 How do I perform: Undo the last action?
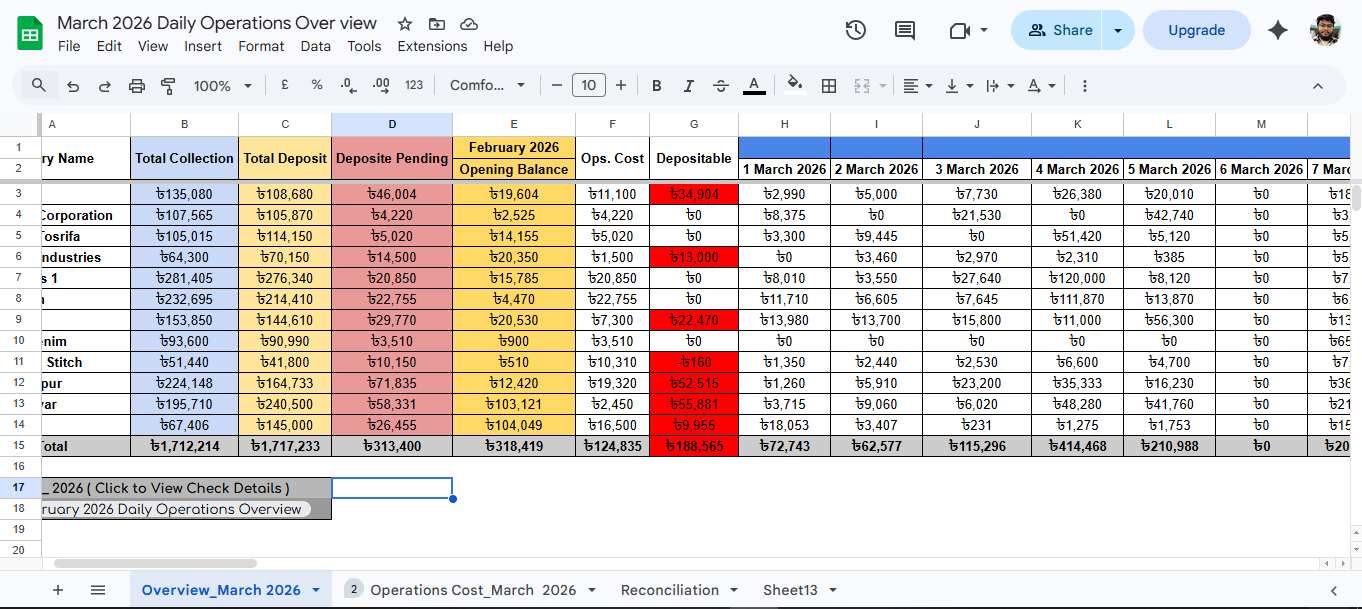tap(73, 86)
